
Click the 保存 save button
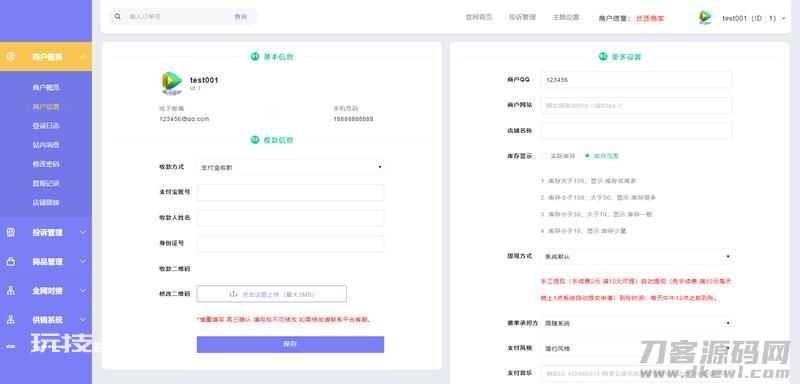[x=290, y=344]
